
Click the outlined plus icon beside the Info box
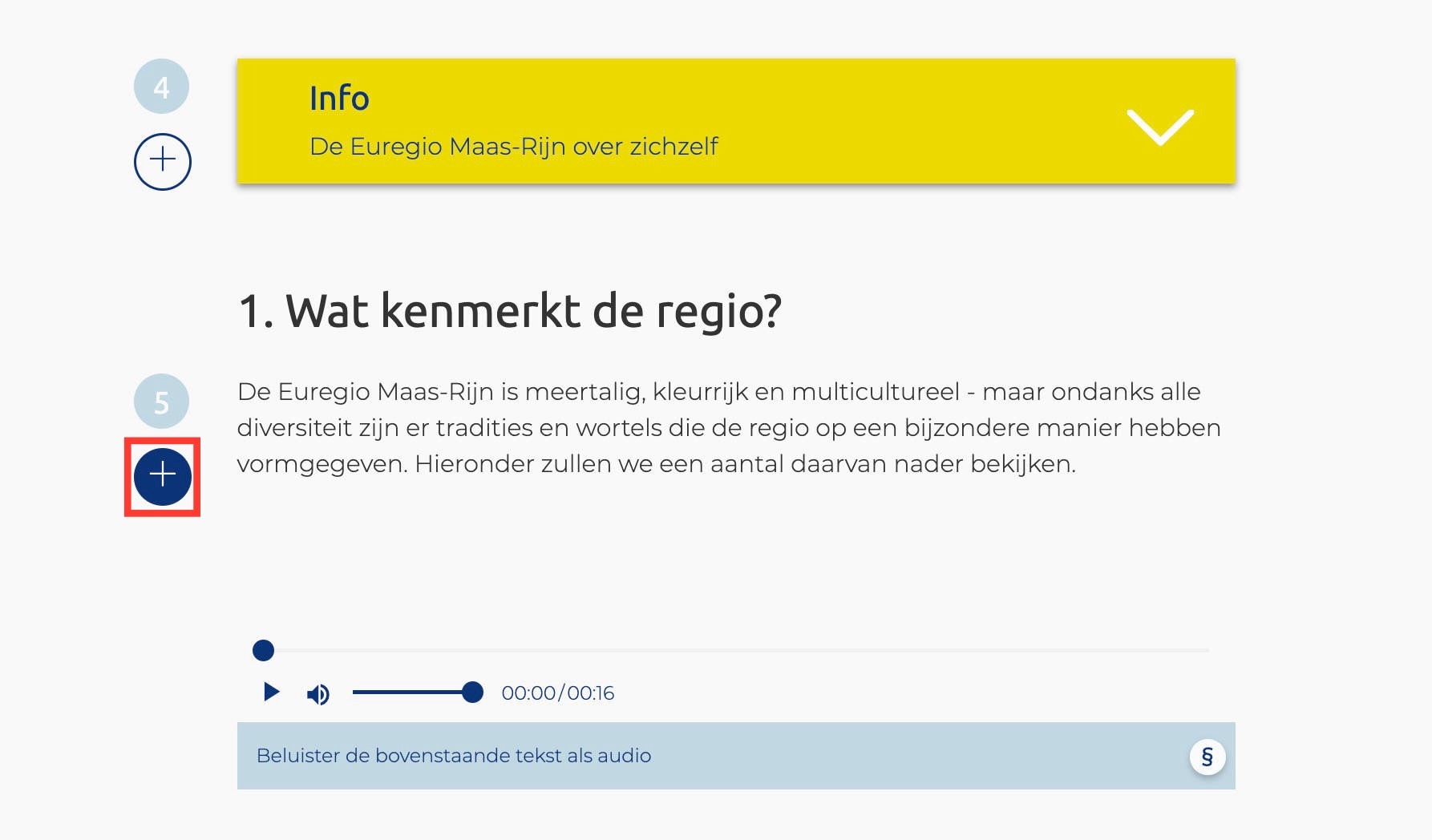(x=162, y=161)
